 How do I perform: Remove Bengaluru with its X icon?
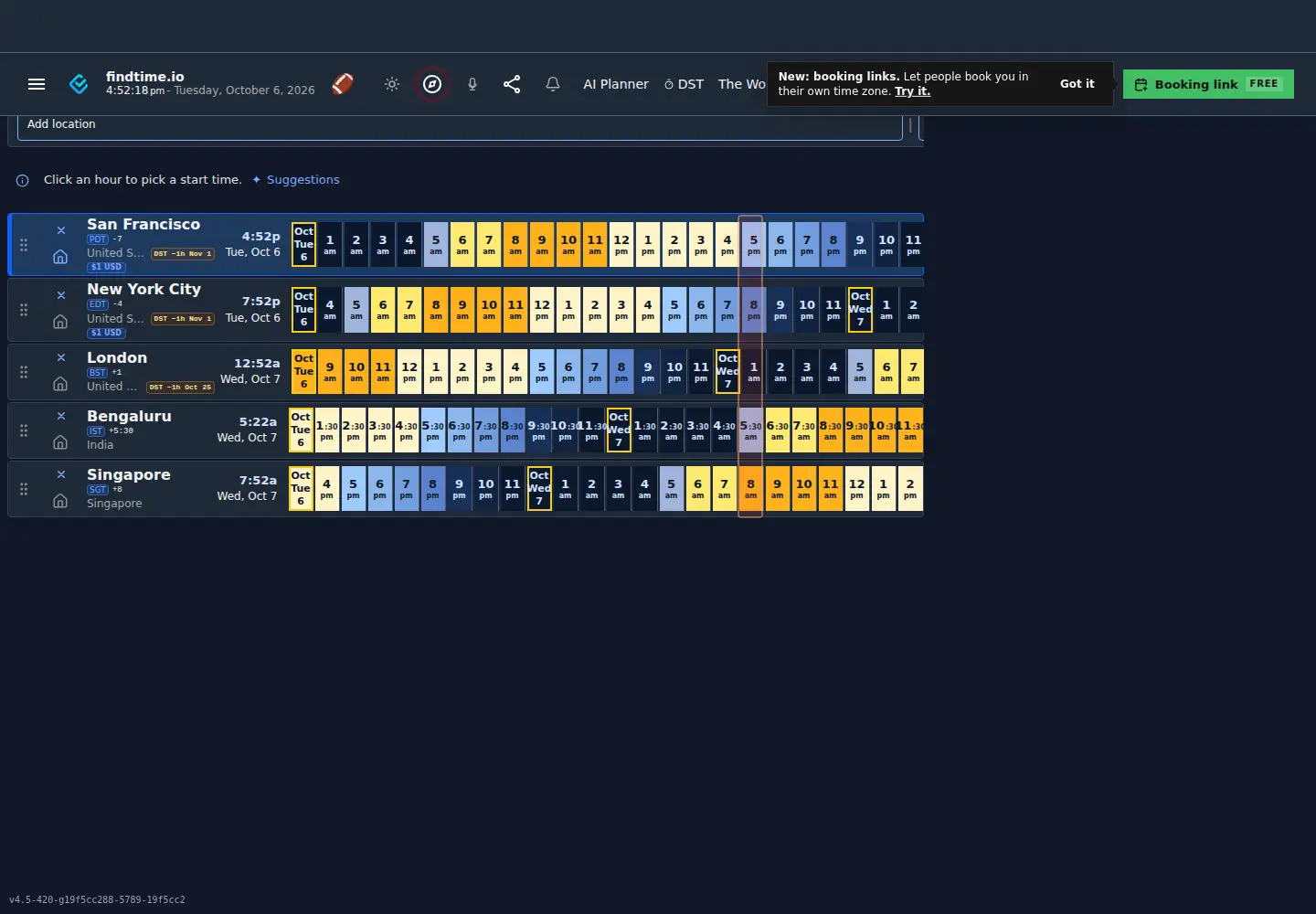click(61, 416)
